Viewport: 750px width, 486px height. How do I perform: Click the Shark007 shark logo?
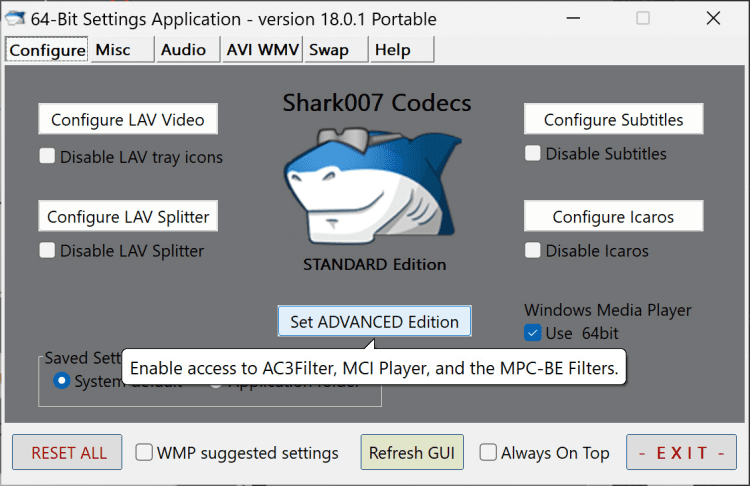click(374, 186)
